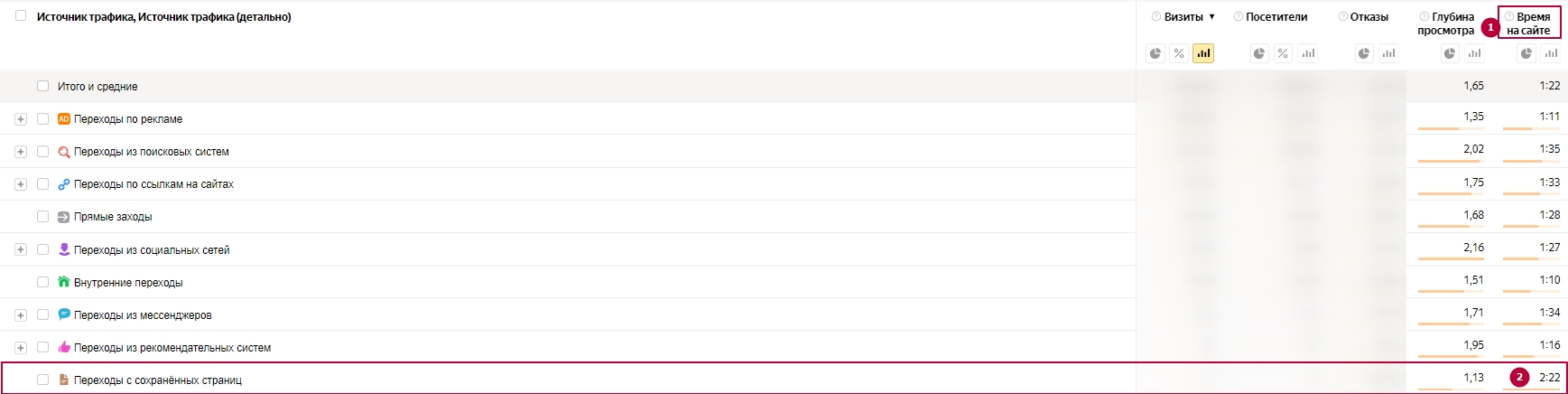
Task: Expand Переходы из мессенджеров row
Action: point(21,315)
